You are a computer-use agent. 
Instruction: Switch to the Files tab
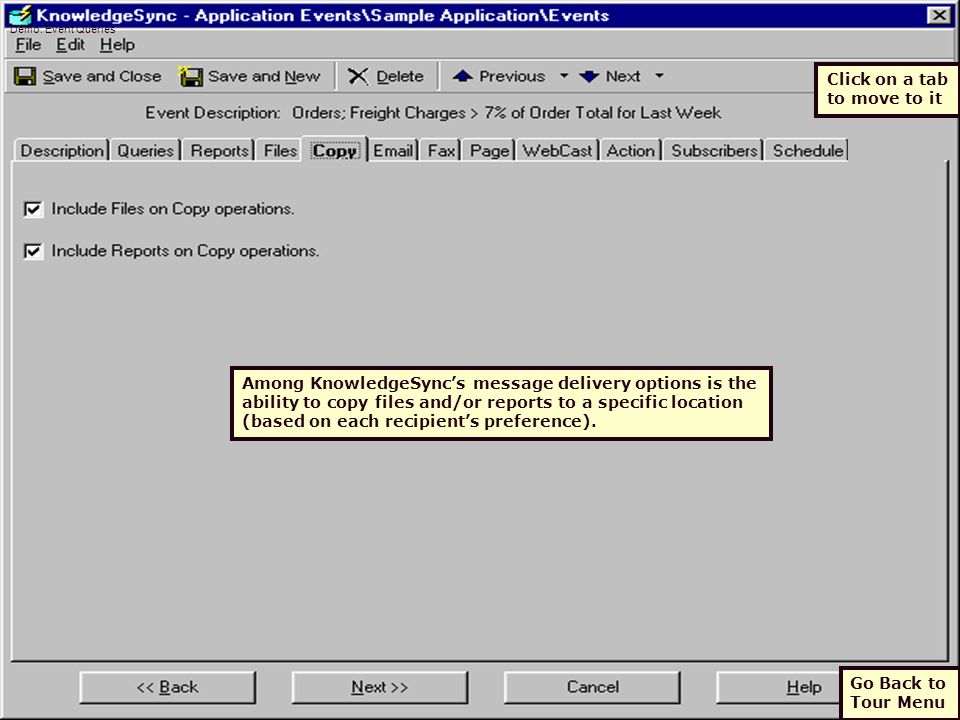pos(280,151)
